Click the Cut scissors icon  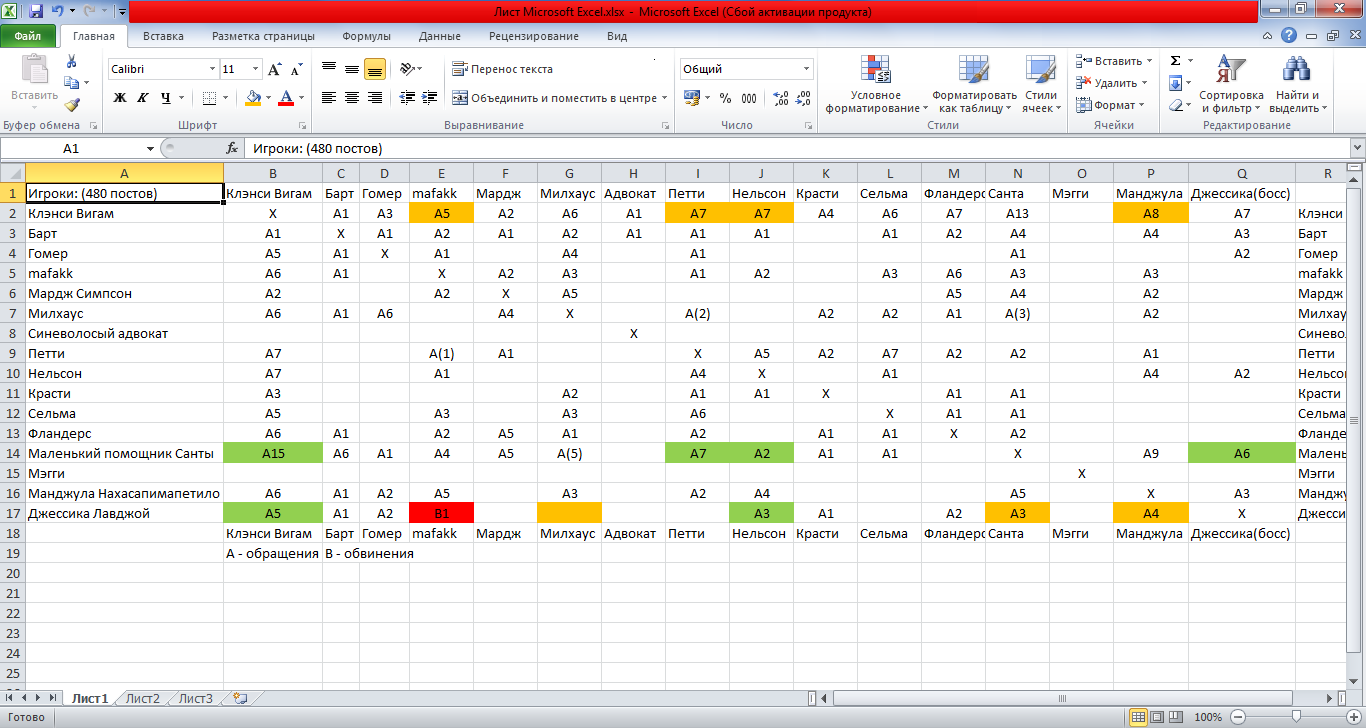(x=72, y=63)
